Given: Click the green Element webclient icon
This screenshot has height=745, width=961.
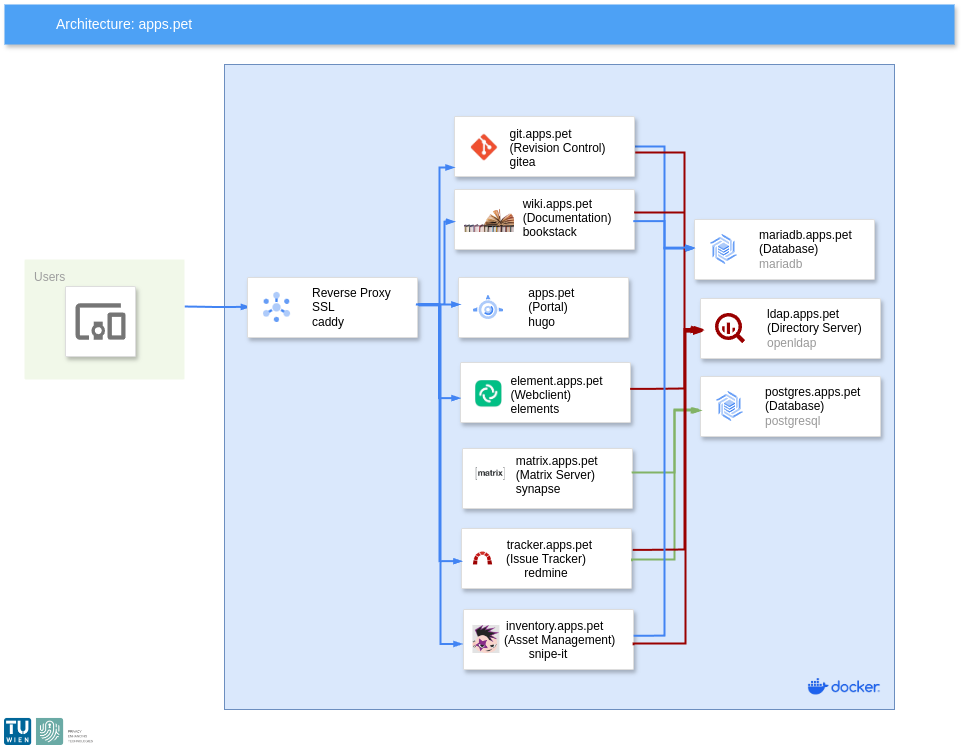Looking at the screenshot, I should (488, 393).
